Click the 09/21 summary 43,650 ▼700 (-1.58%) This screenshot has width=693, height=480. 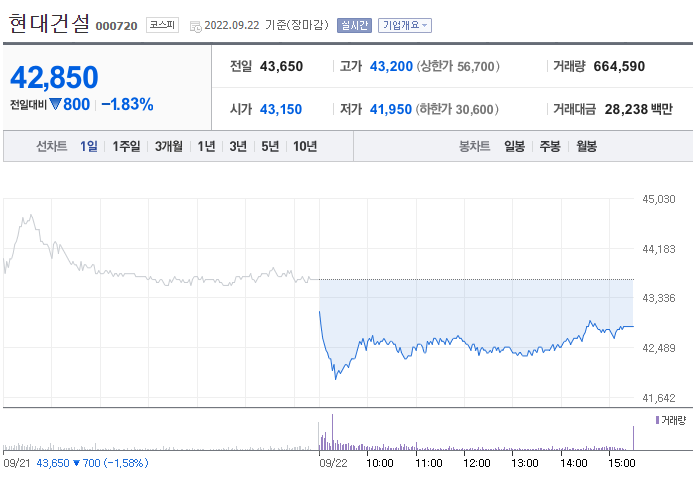point(92,463)
